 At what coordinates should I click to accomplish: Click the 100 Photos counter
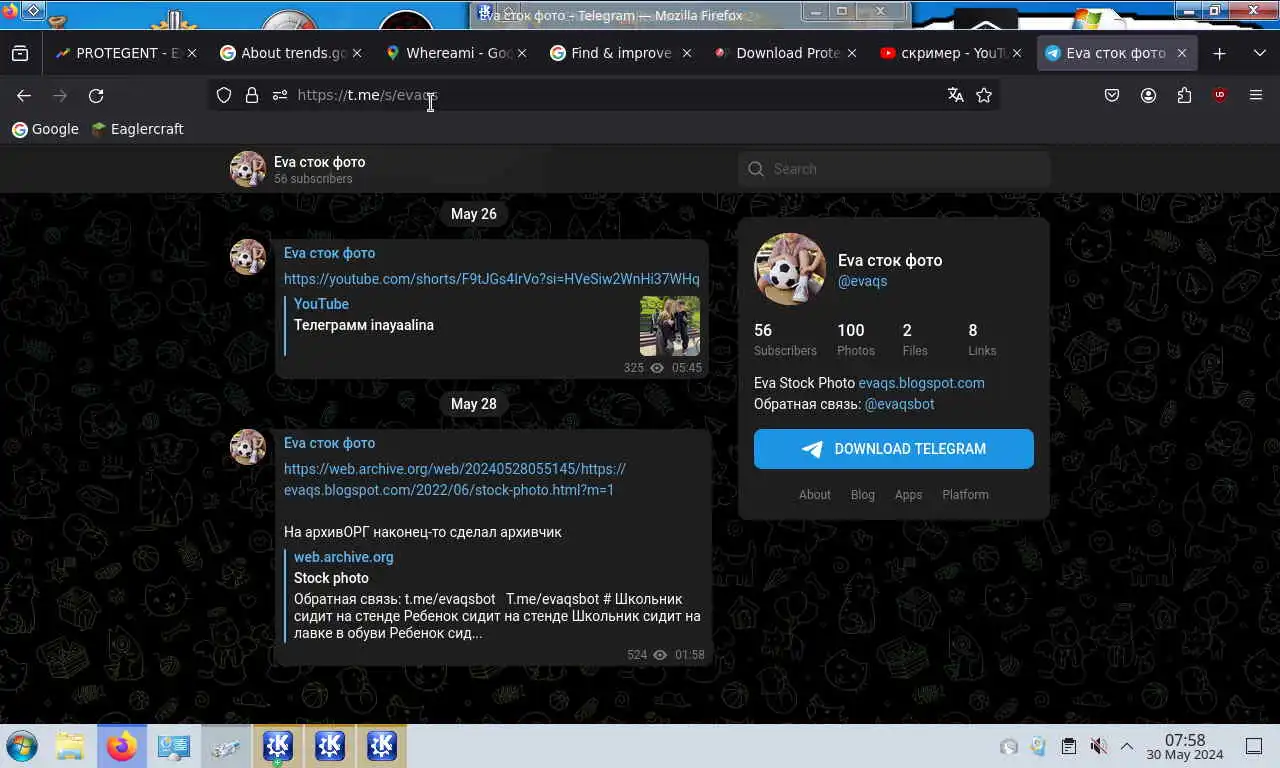[855, 340]
